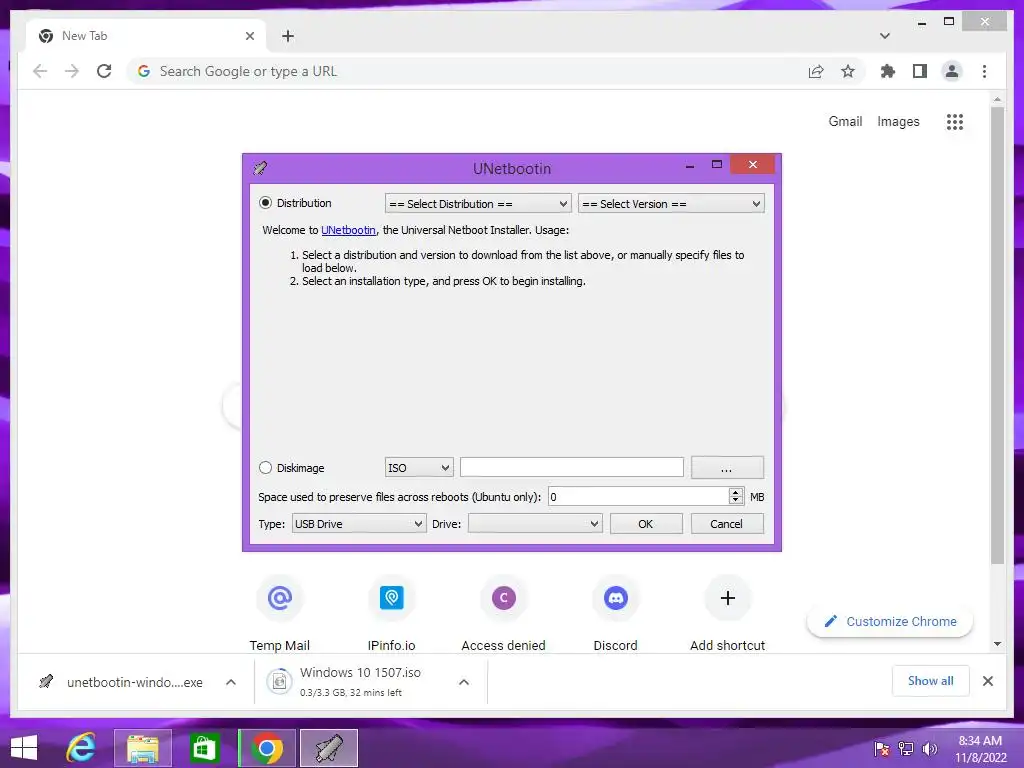Select the Distribution radio button
Image resolution: width=1024 pixels, height=768 pixels.
tap(265, 203)
